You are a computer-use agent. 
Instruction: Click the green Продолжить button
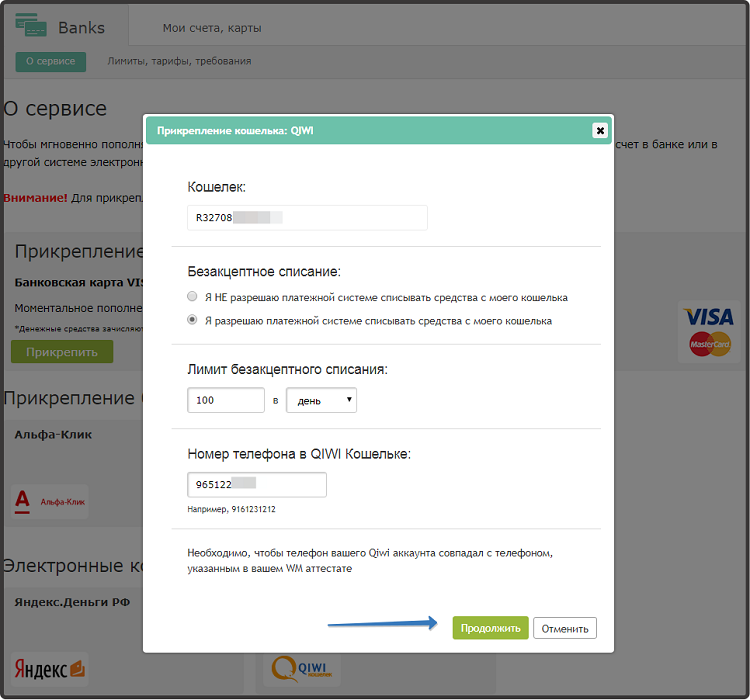pos(490,628)
